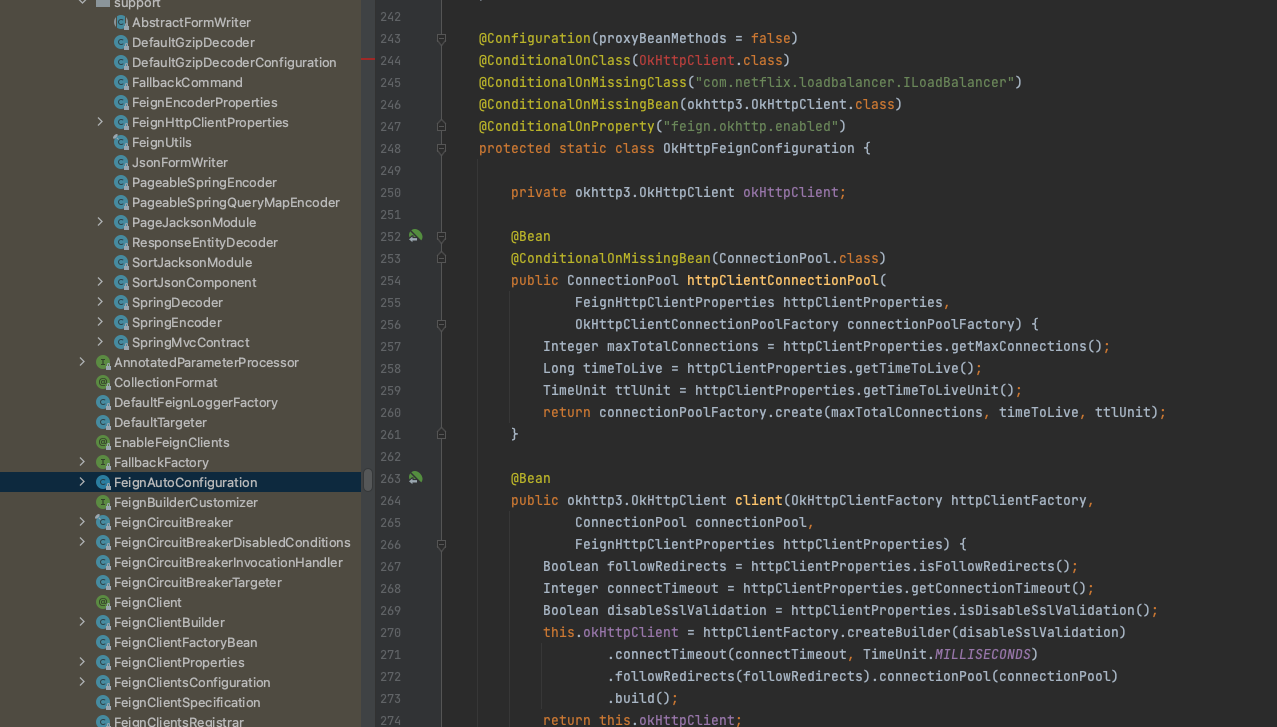Toggle fold marker beside line 252 @Bean
The width and height of the screenshot is (1277, 727).
[441, 237]
